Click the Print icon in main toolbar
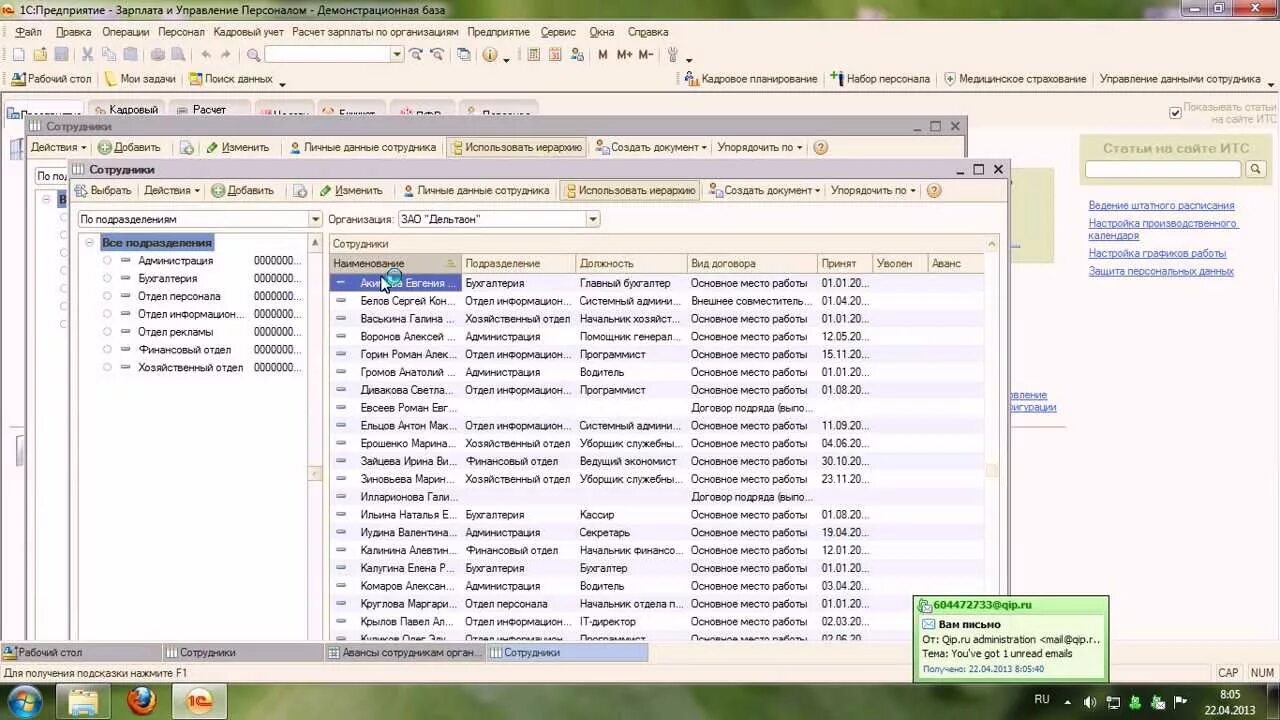The height and width of the screenshot is (720, 1280). click(157, 55)
